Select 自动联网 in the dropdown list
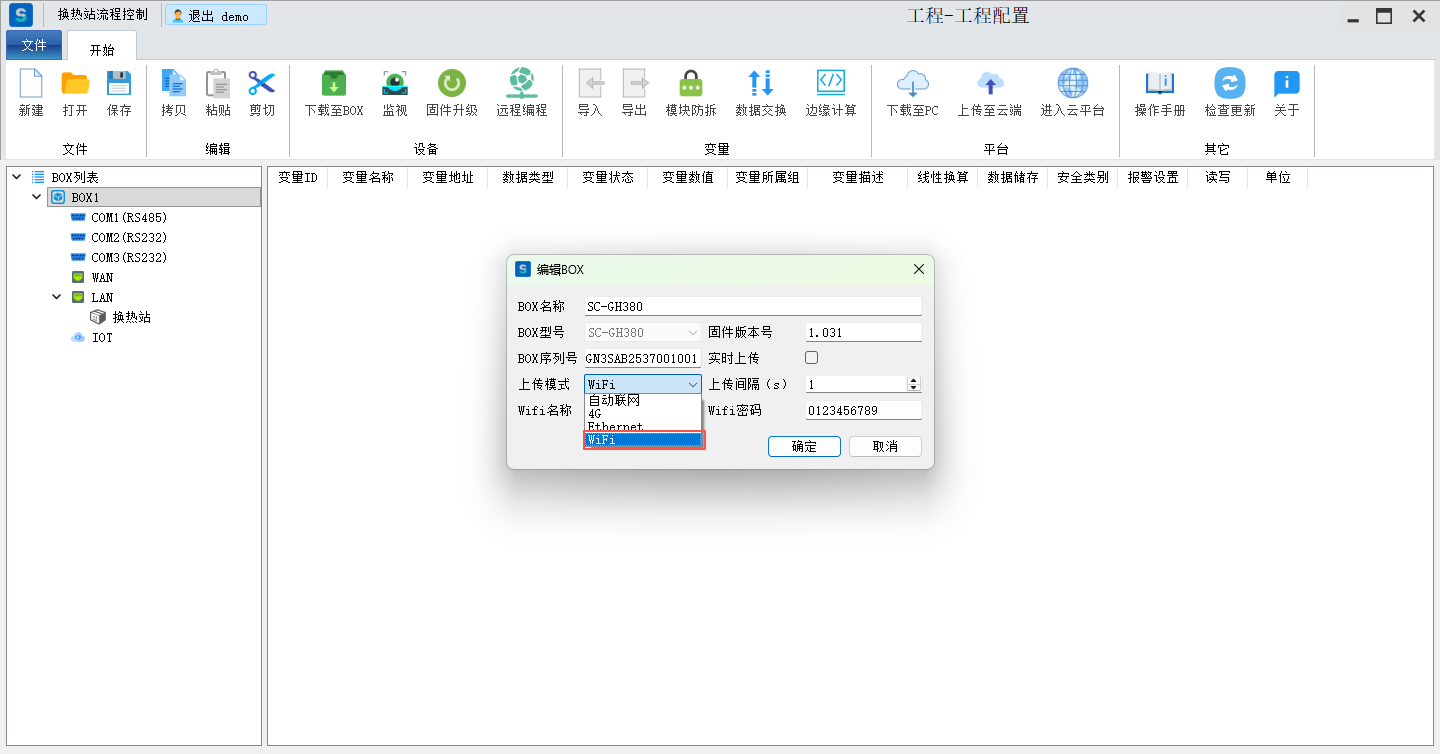Screen dimensions: 1440x754 614,401
